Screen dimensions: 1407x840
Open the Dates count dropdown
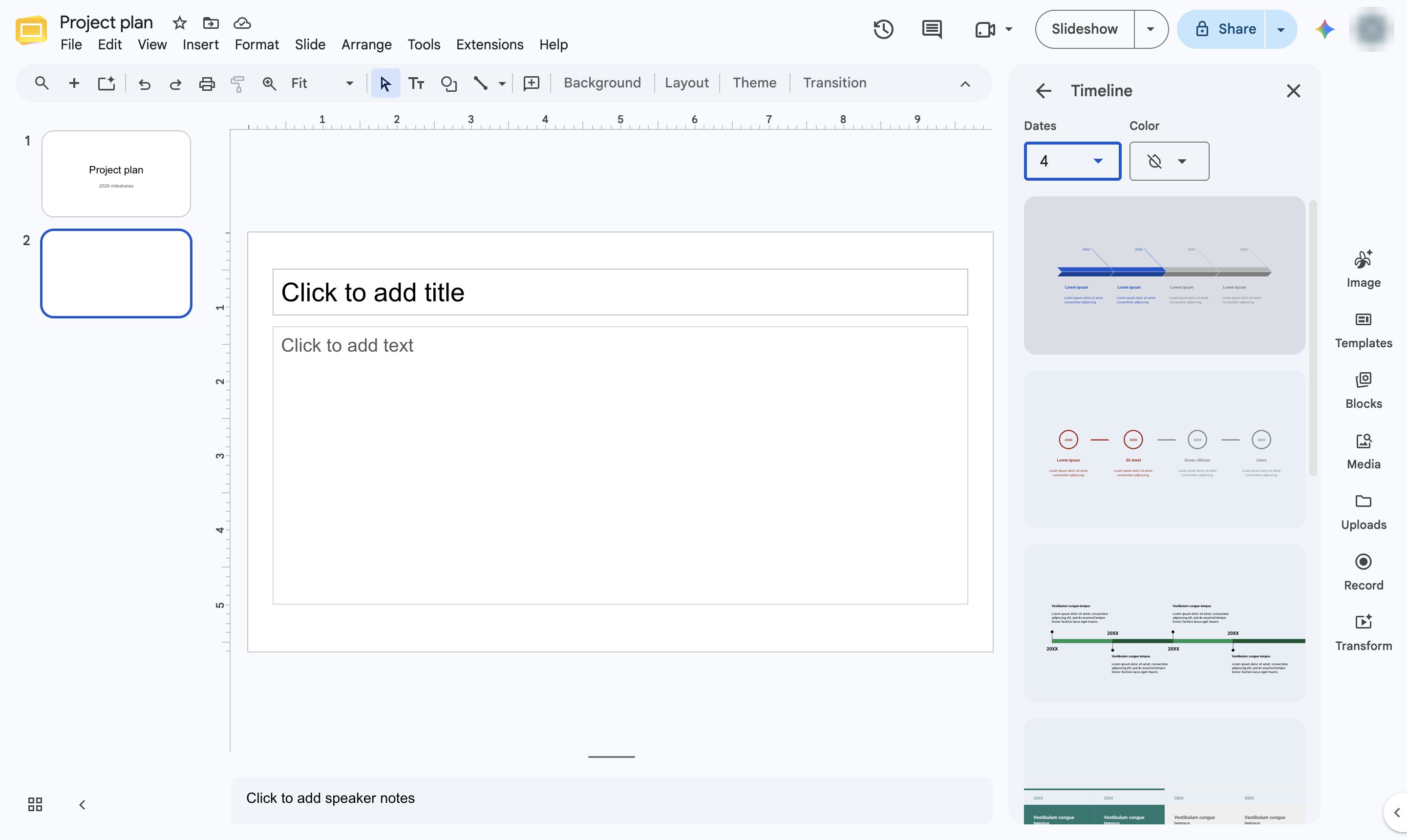coord(1072,161)
